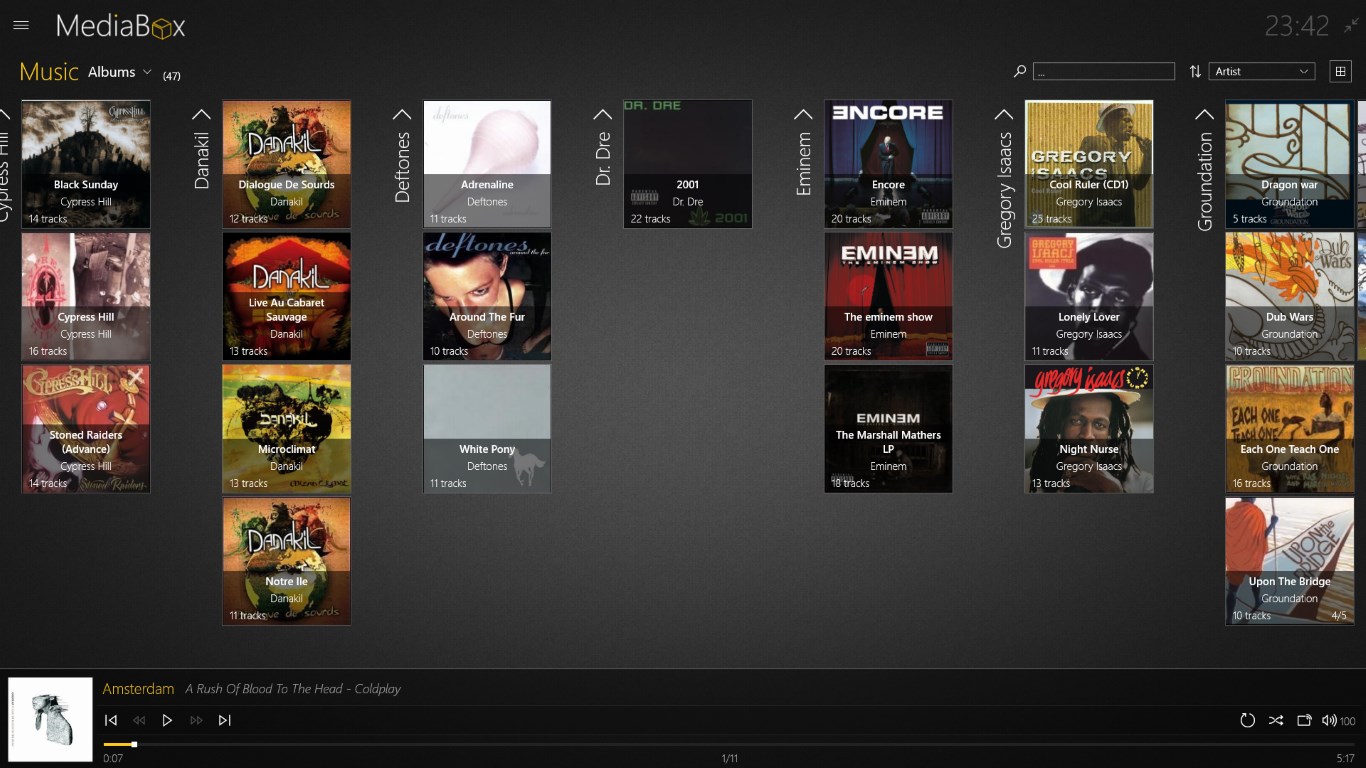
Task: Select the Danakil artist label
Action: point(202,160)
